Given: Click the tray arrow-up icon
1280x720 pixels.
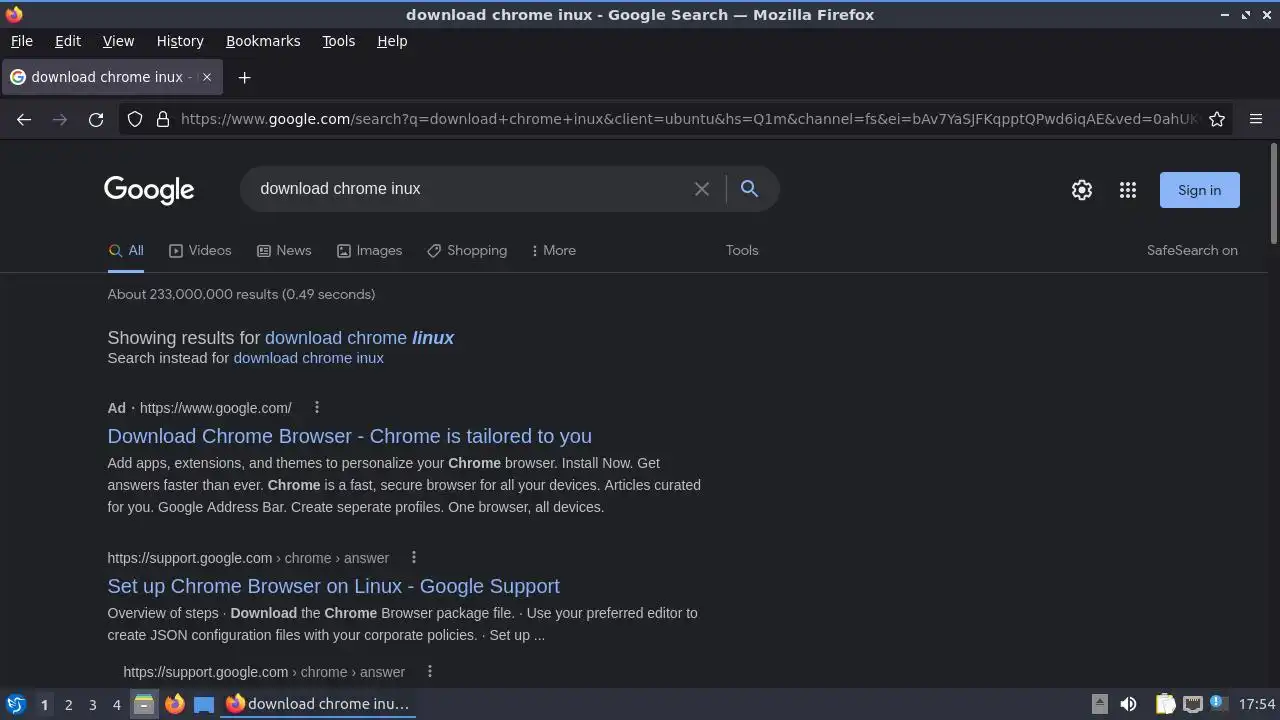Looking at the screenshot, I should pyautogui.click(x=1099, y=704).
